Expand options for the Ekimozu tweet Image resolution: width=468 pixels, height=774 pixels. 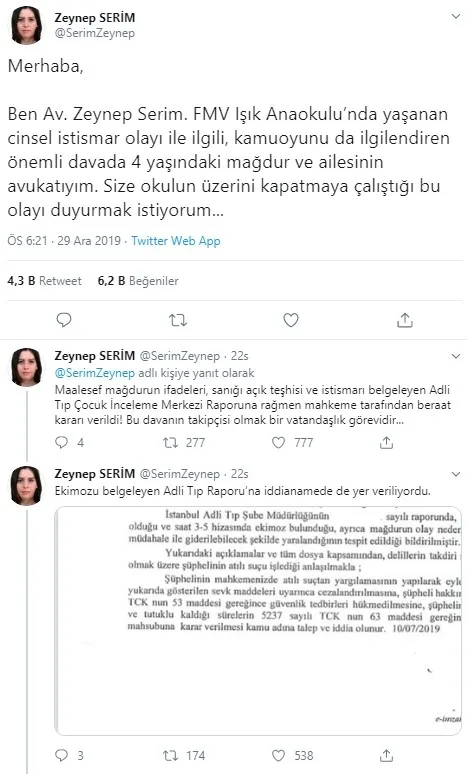pos(456,474)
